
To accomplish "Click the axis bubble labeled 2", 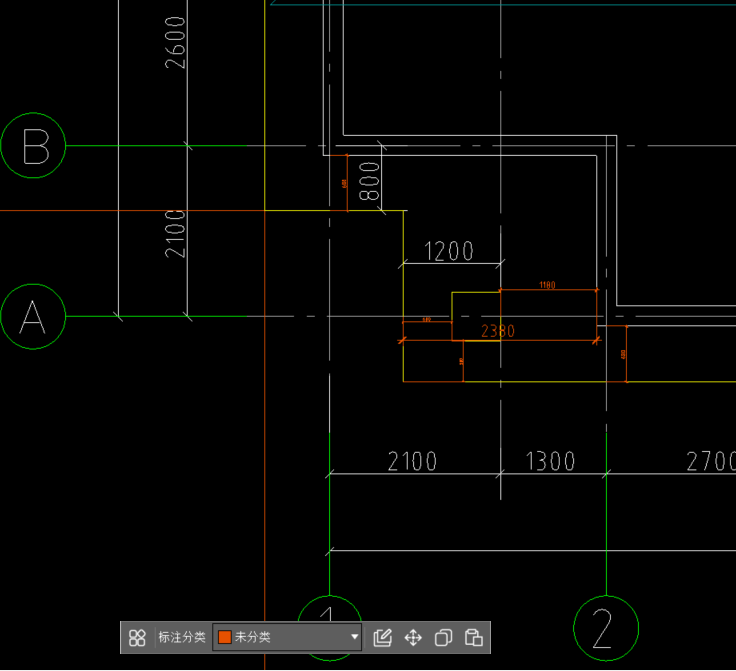I will tap(606, 628).
